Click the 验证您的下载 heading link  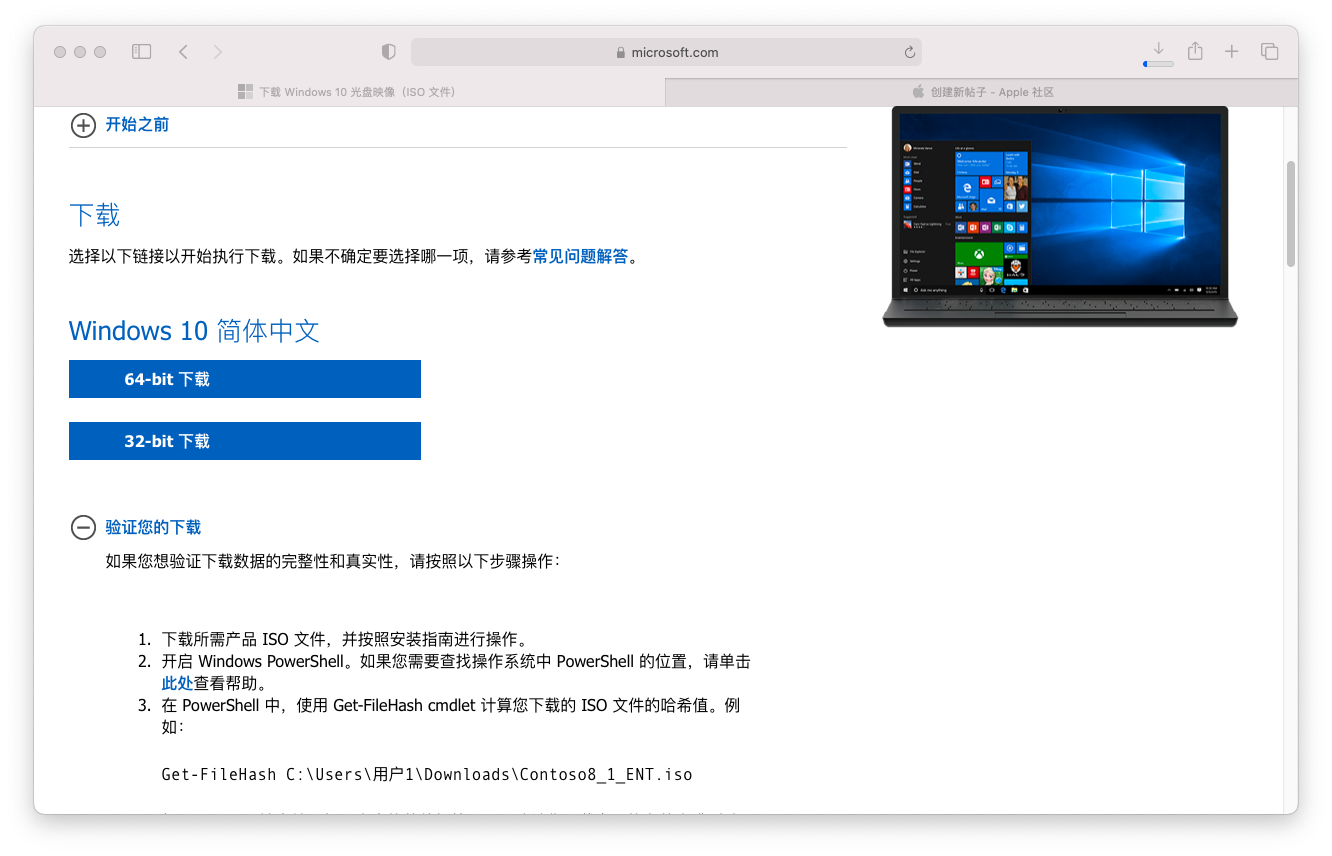153,528
